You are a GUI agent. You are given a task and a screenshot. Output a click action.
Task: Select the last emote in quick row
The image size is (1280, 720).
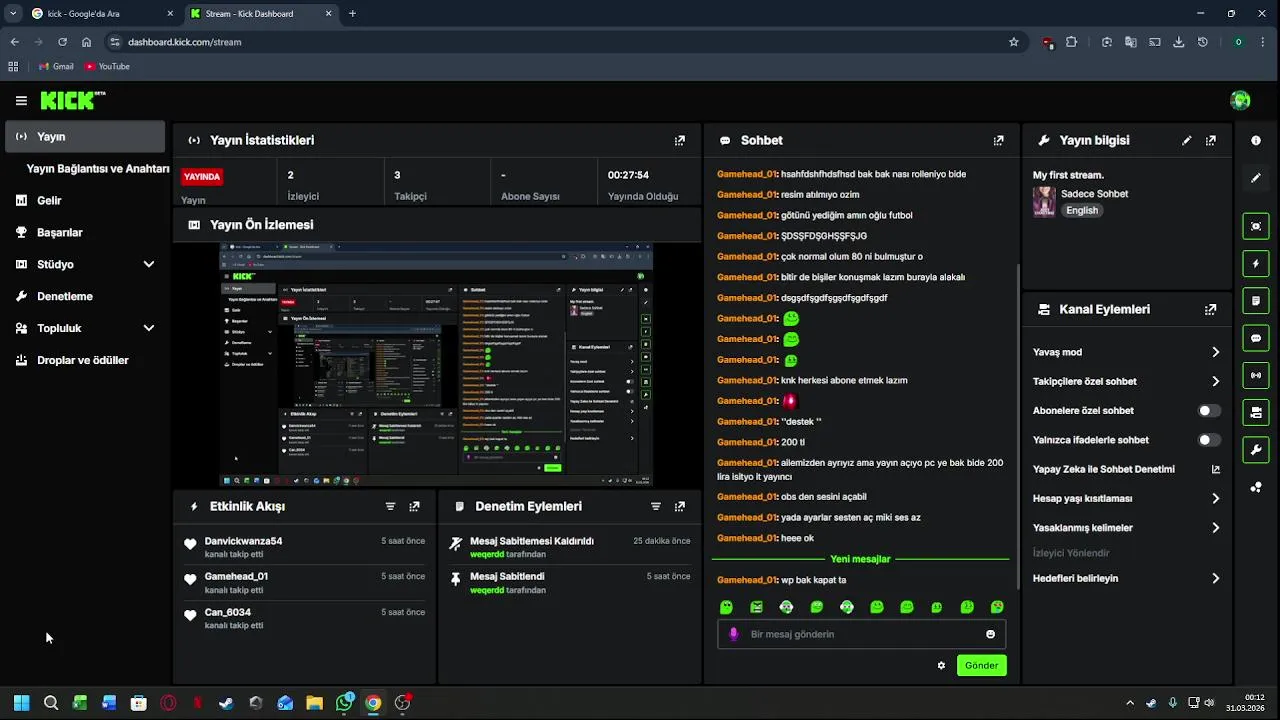coord(997,607)
